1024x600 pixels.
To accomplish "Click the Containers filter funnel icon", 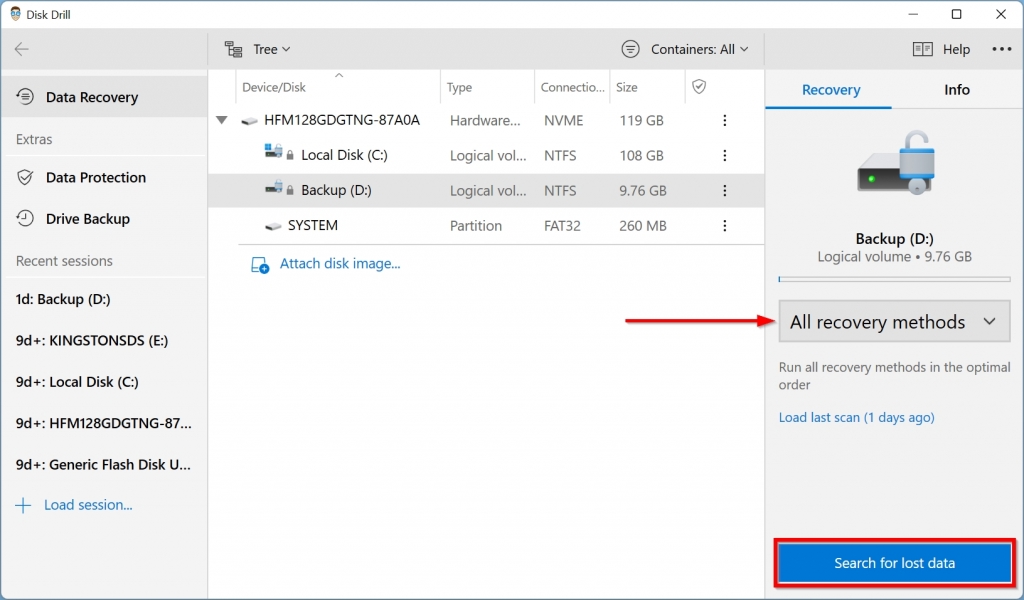I will pos(630,48).
